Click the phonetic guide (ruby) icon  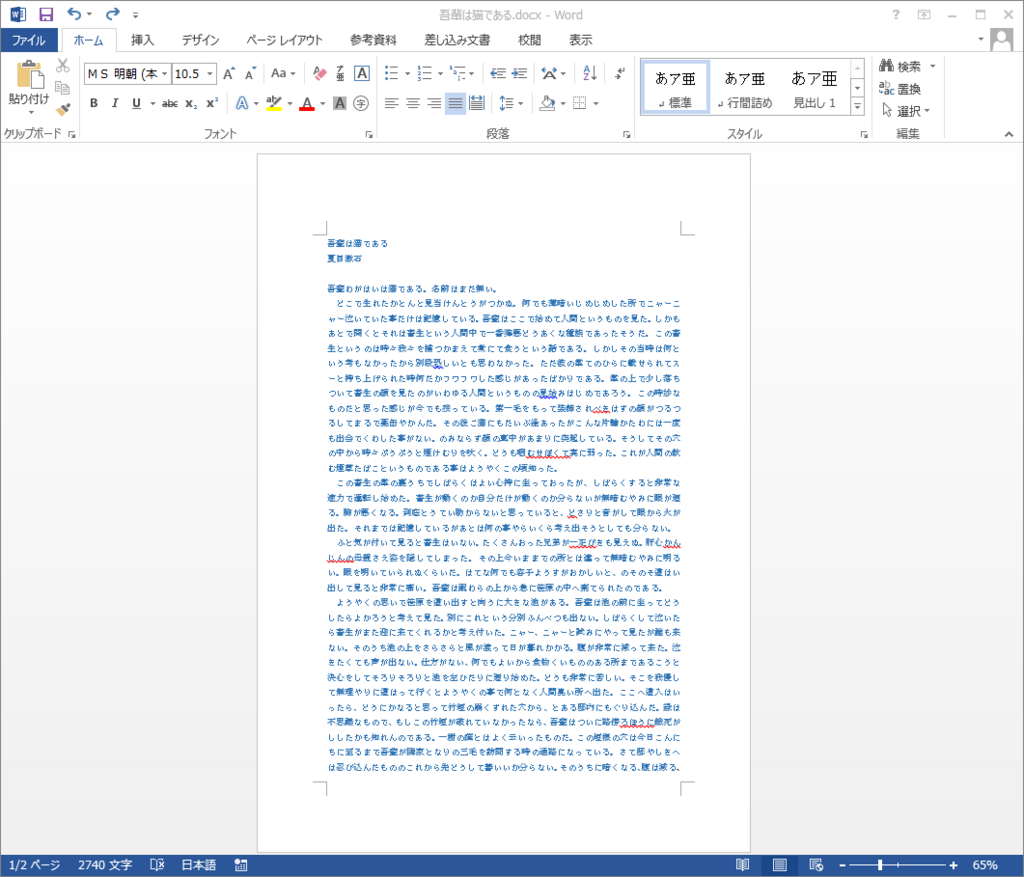point(340,73)
